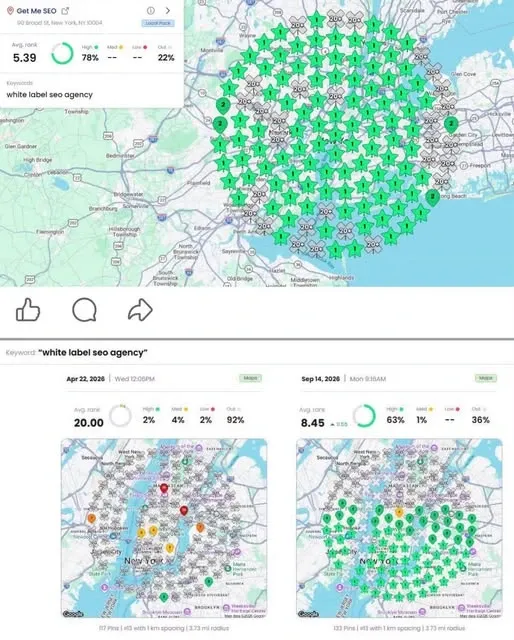Click white label seo agency in the top card
514x640 pixels.
click(49, 95)
